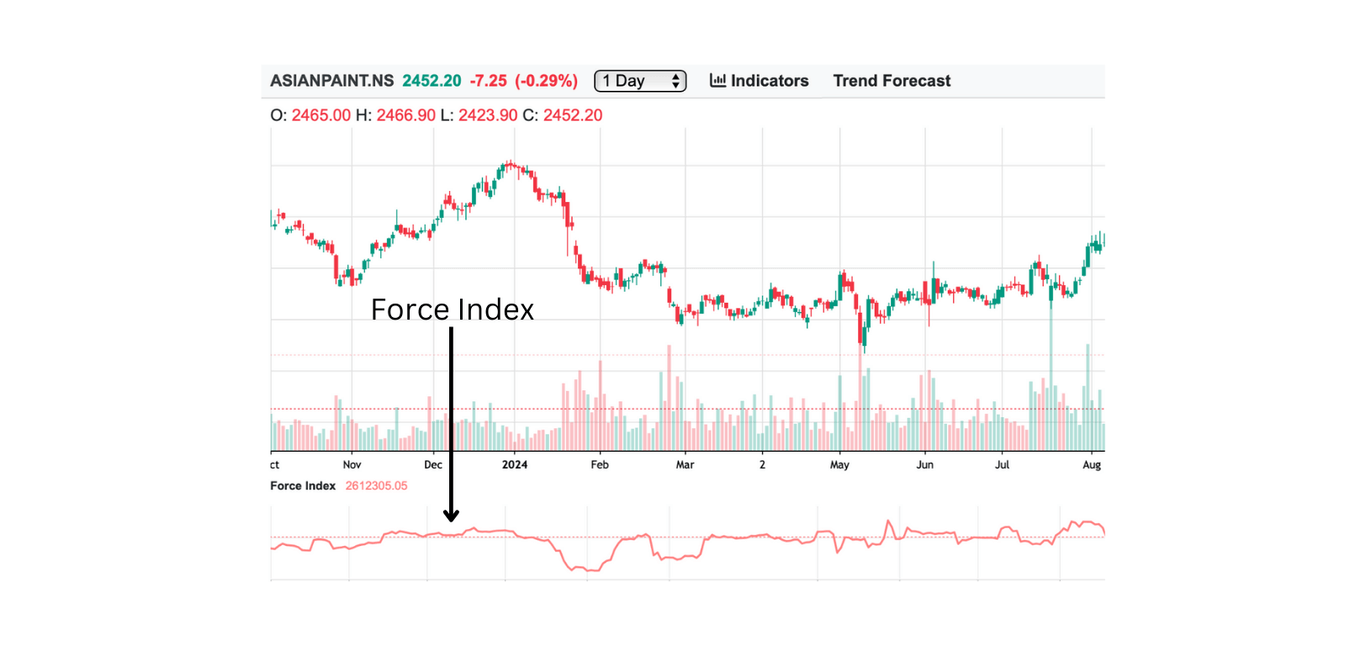Click the Force Index value 2612305.05
Viewport: 1366px width, 646px height.
(x=376, y=486)
